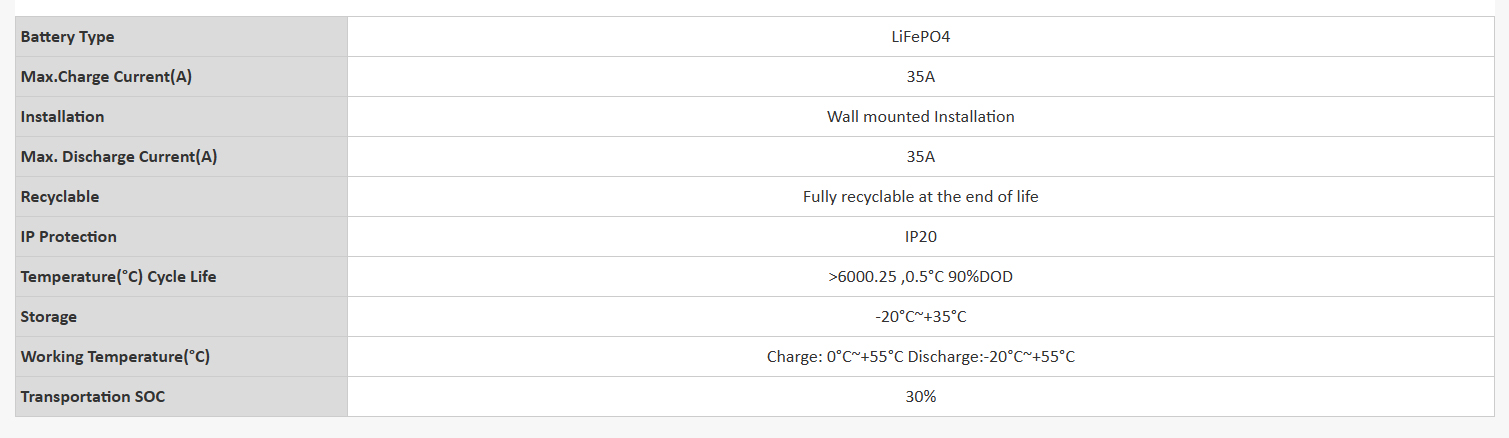Screen dimensions: 1509x438
Task: Click the 35A max charge current value
Action: [920, 77]
